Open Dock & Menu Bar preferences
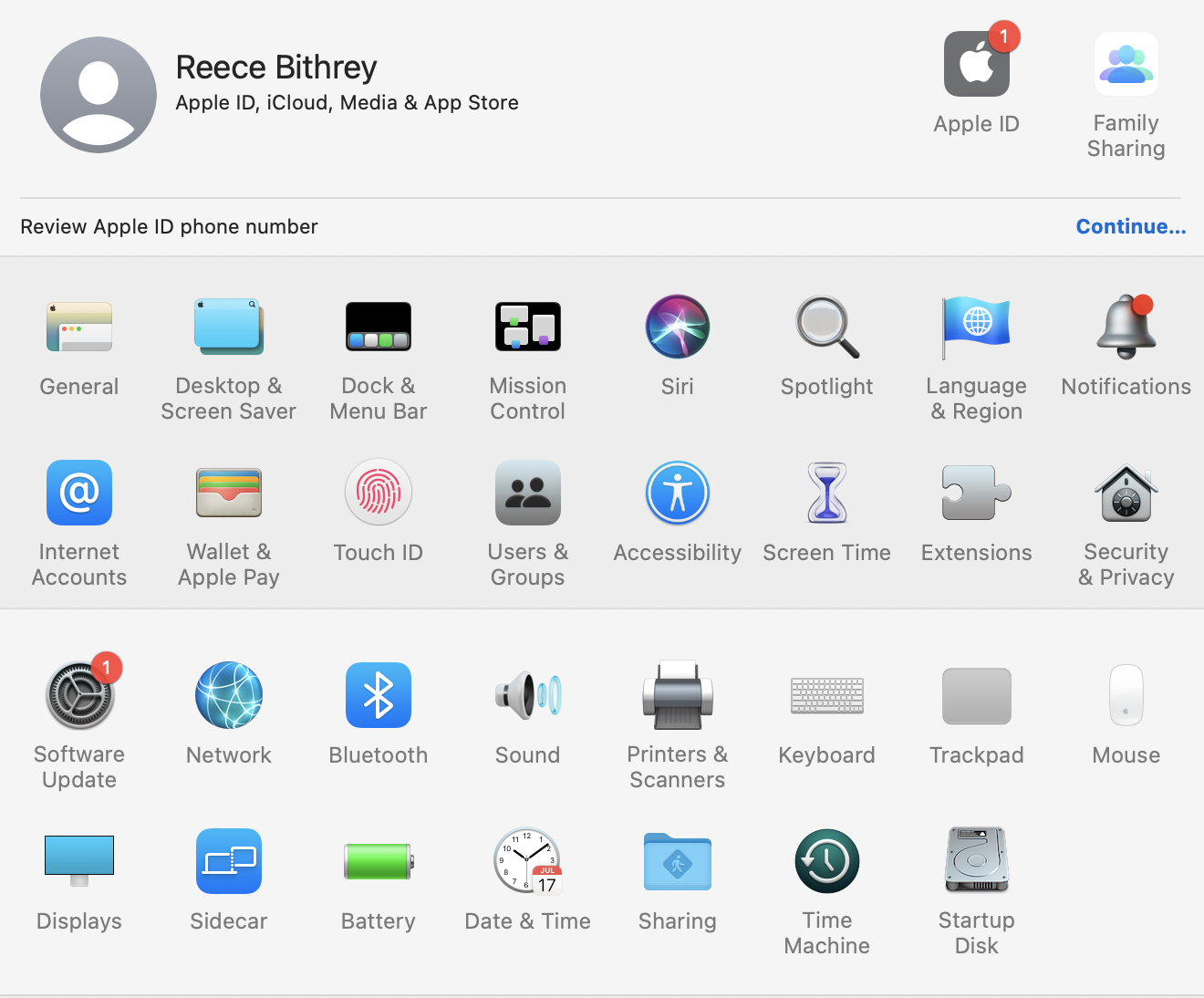1204x998 pixels. 379,327
